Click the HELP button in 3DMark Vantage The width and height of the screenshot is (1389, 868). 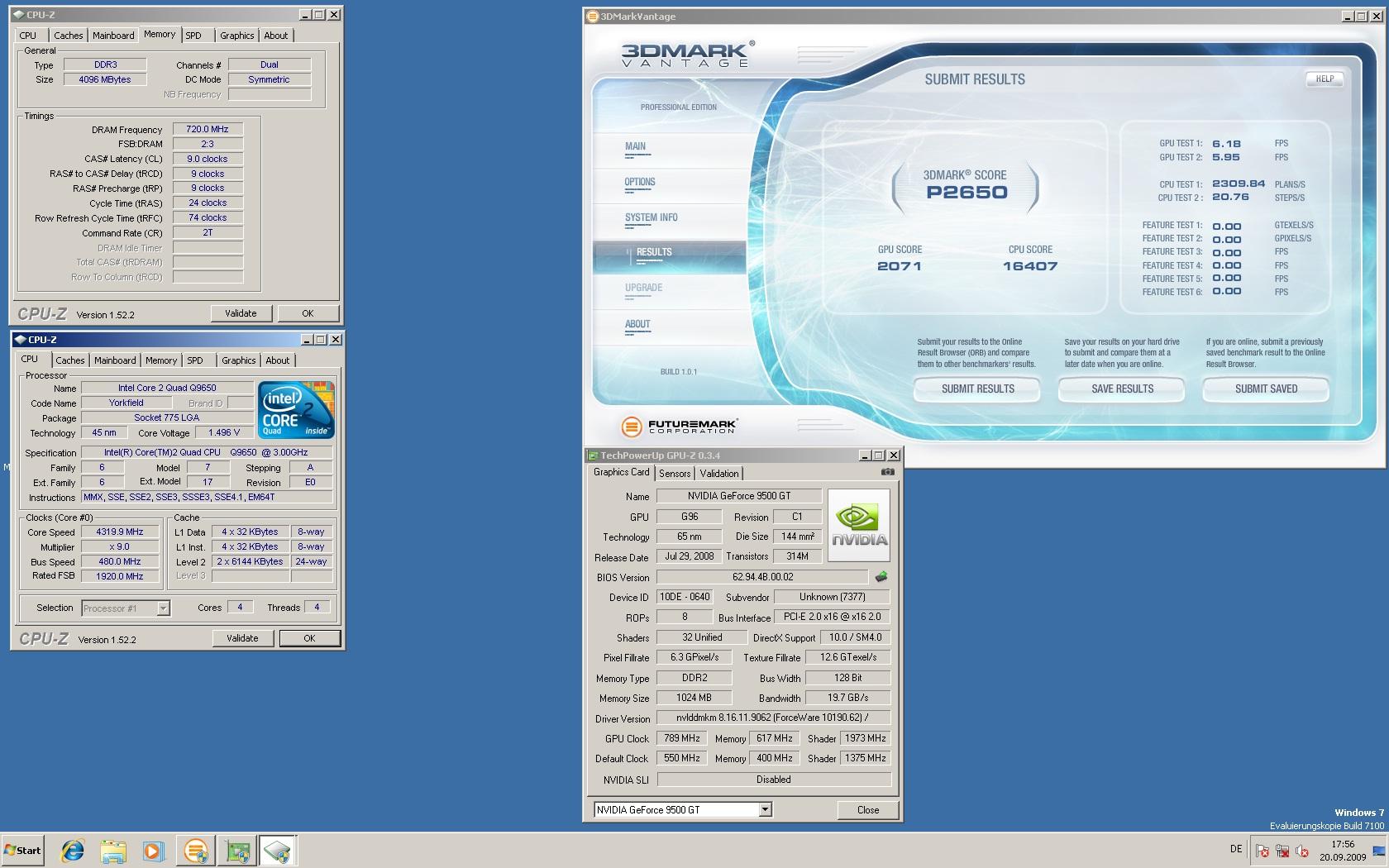1325,79
